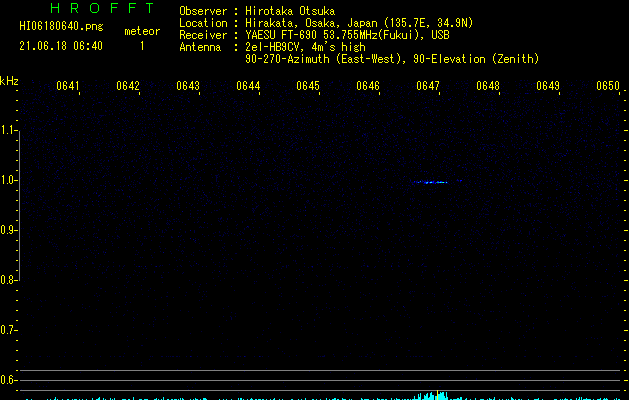Click the 0.7 kHz axis label
This screenshot has height=400, width=629.
pyautogui.click(x=8, y=330)
